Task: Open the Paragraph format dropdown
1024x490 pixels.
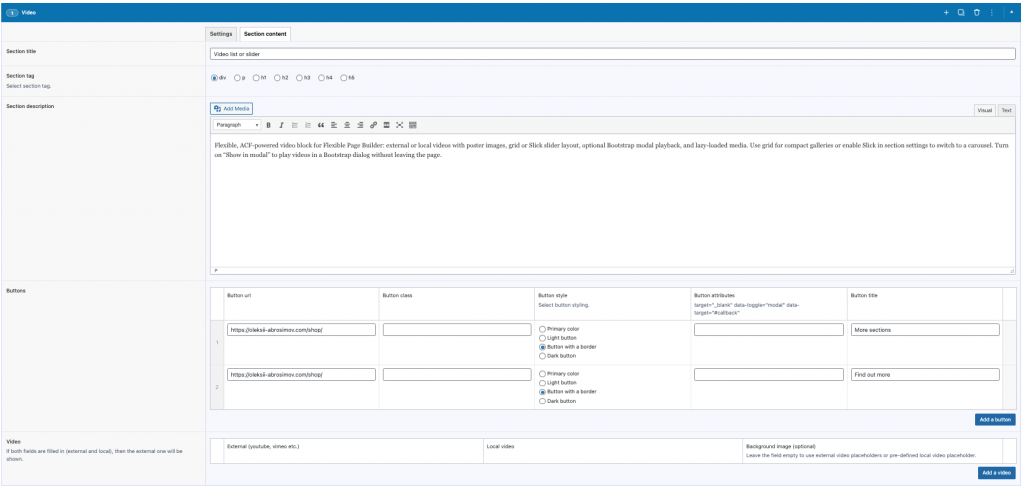Action: tap(237, 125)
